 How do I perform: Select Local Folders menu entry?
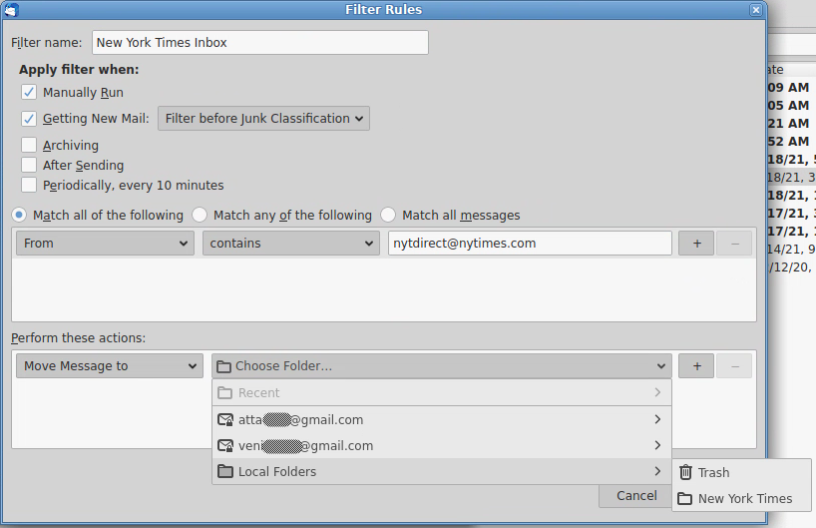pos(442,471)
